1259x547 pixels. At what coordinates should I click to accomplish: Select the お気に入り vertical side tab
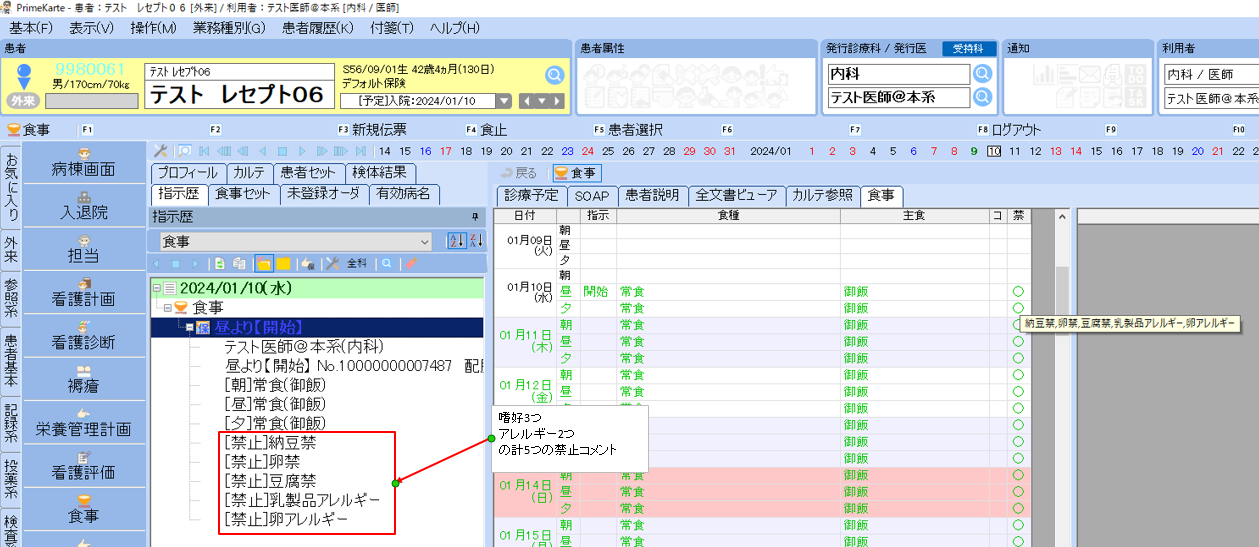10,187
